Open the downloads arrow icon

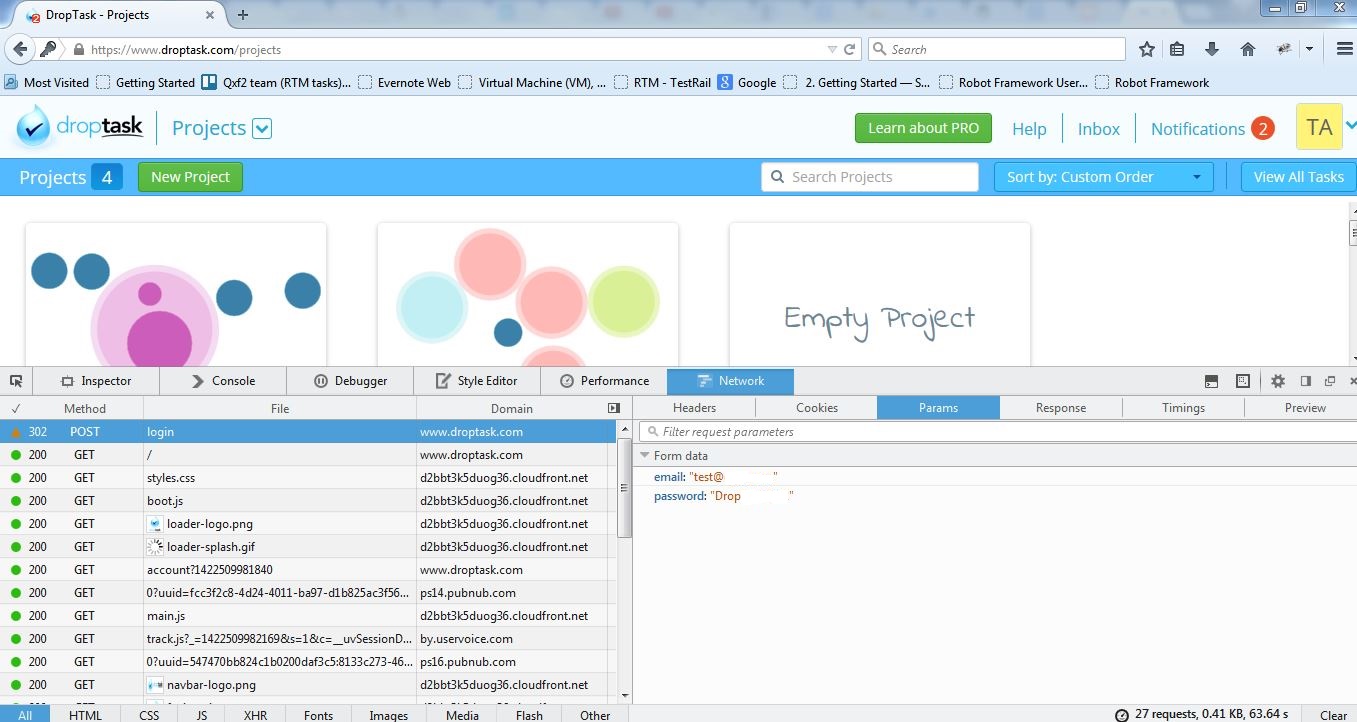coord(1212,49)
